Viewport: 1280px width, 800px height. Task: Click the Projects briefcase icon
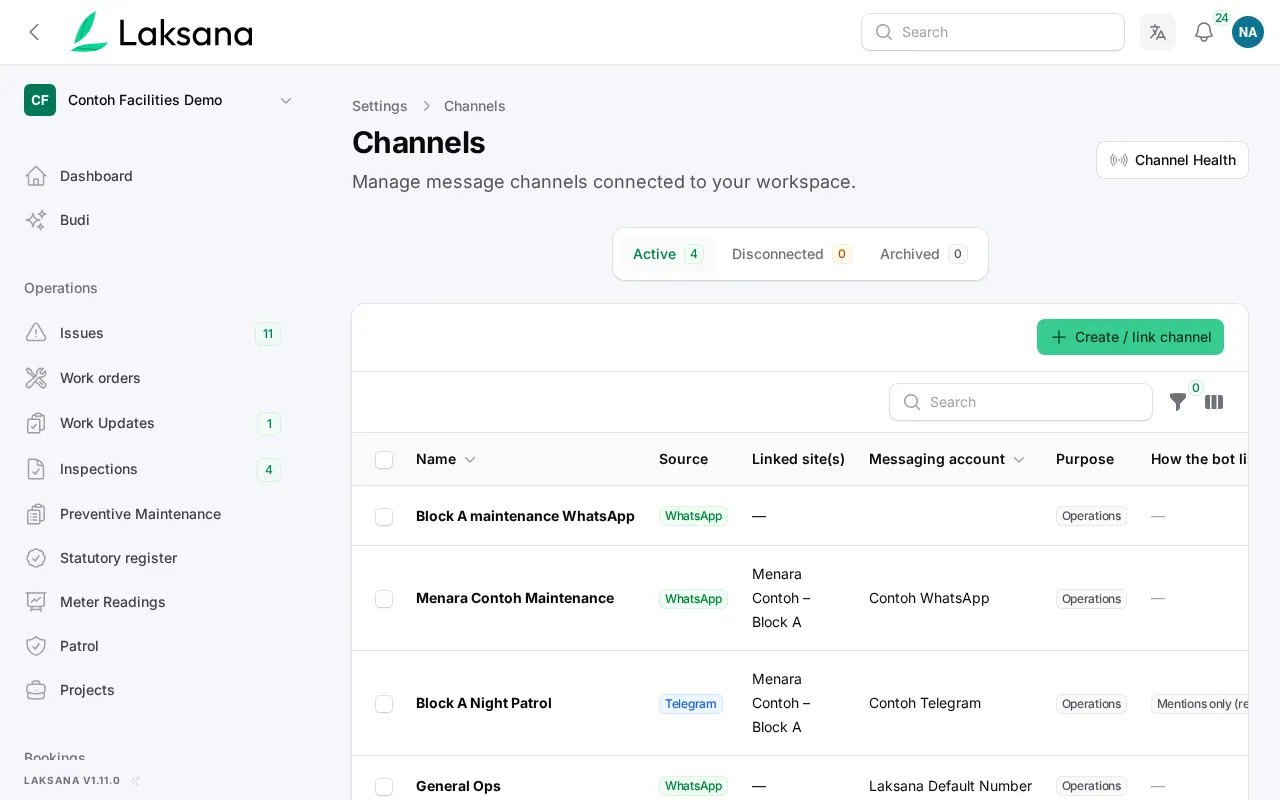(x=36, y=690)
